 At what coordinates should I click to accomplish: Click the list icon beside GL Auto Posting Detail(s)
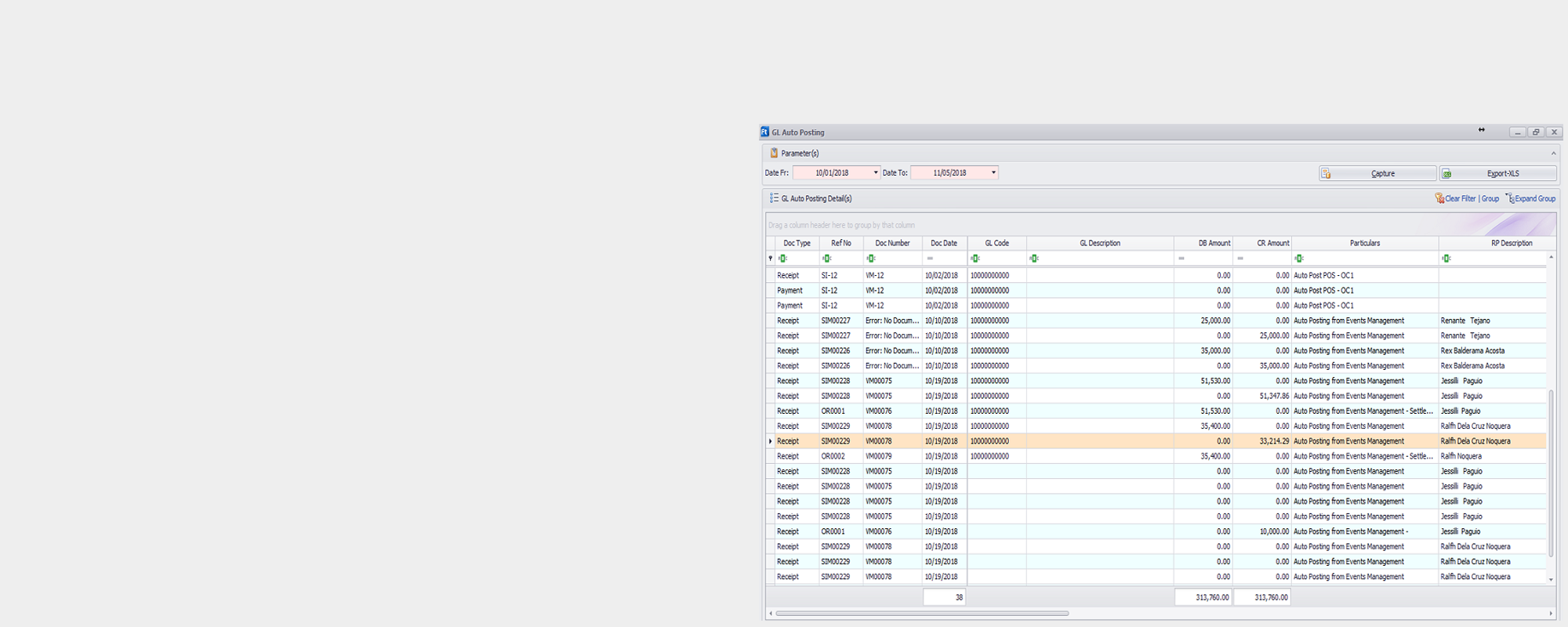pos(774,198)
